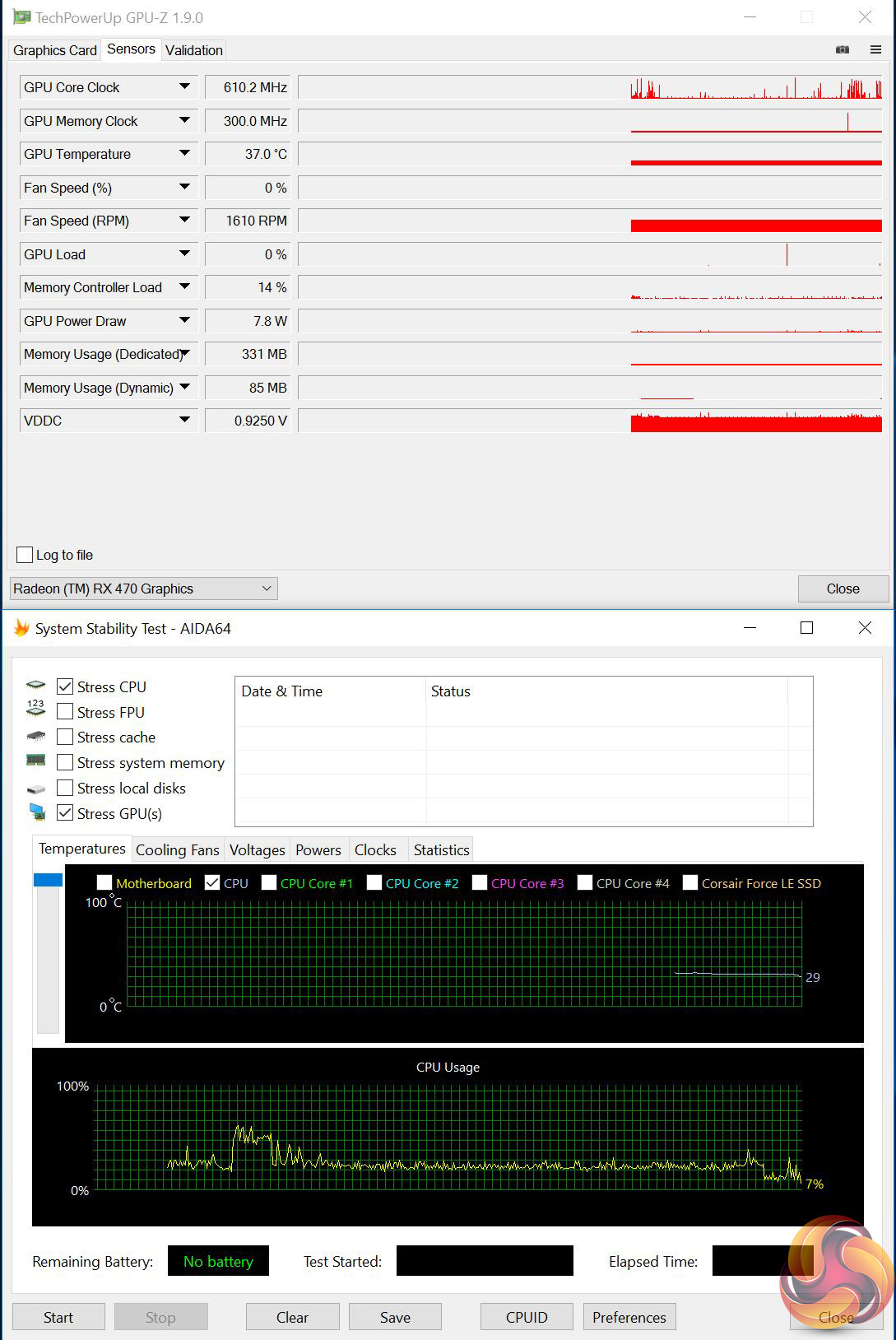
Task: Click the Save button in AIDA64
Action: click(395, 1317)
